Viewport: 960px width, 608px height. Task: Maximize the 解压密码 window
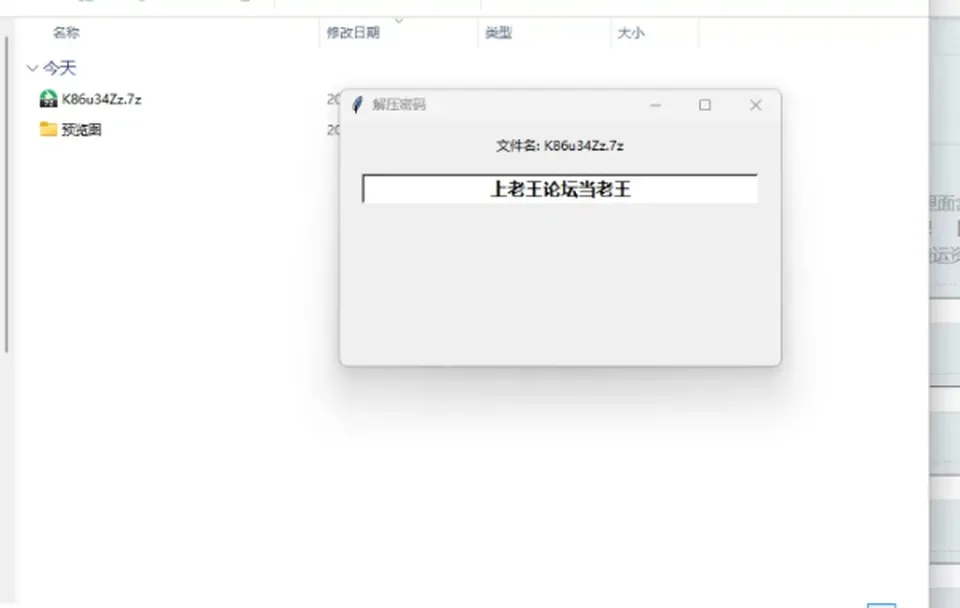pyautogui.click(x=705, y=105)
